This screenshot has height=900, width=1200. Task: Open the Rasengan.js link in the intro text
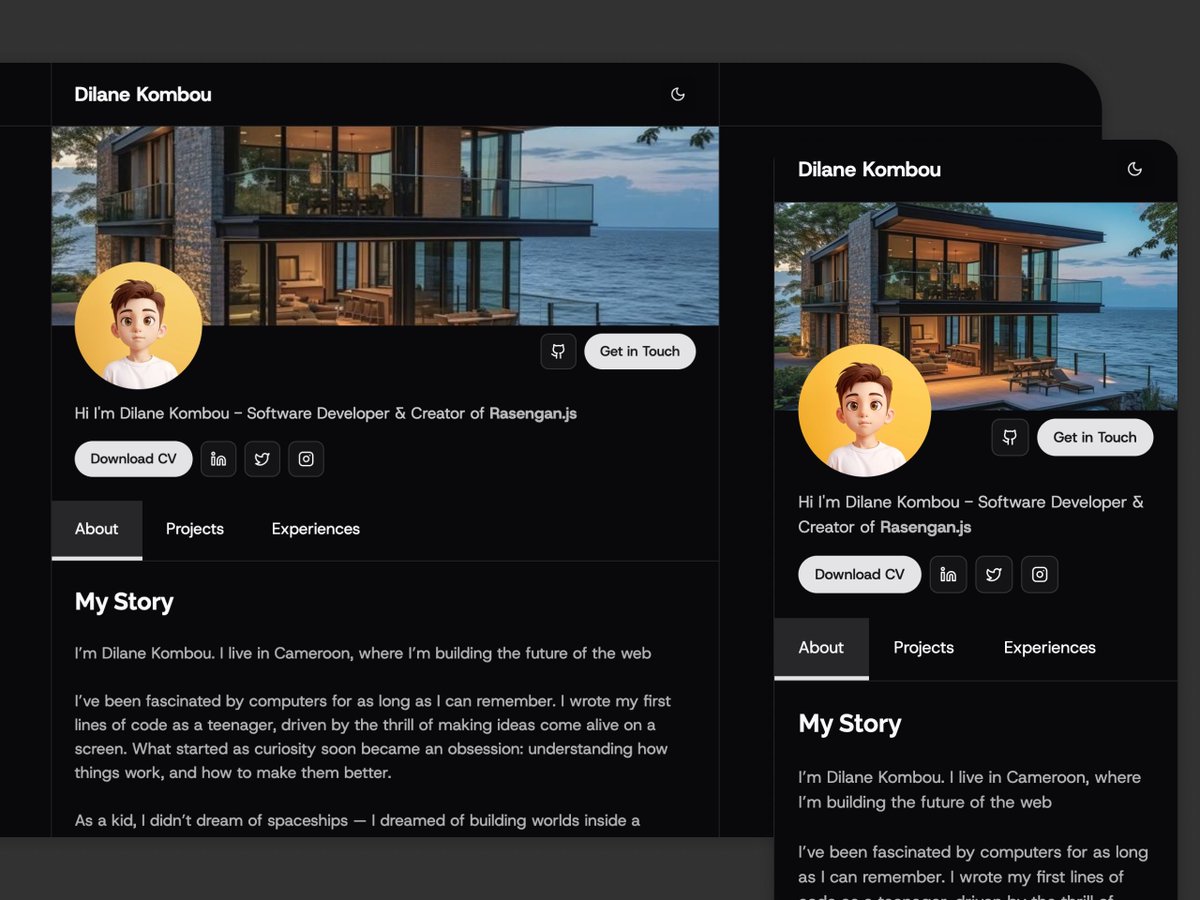point(532,412)
